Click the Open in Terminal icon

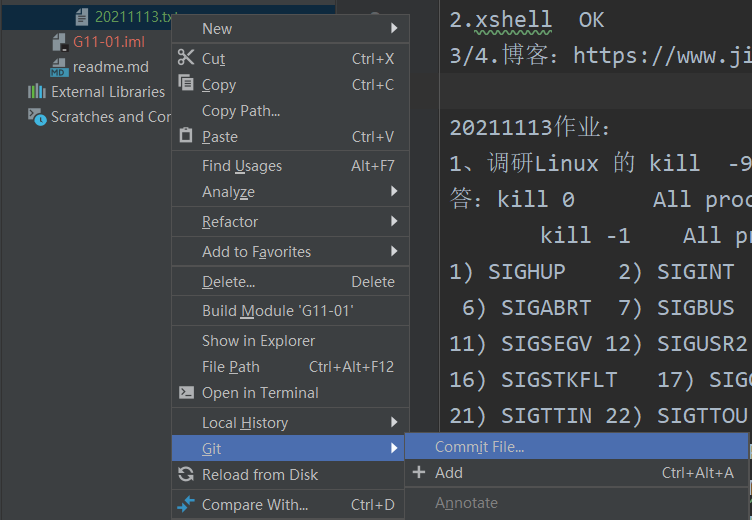tap(186, 392)
